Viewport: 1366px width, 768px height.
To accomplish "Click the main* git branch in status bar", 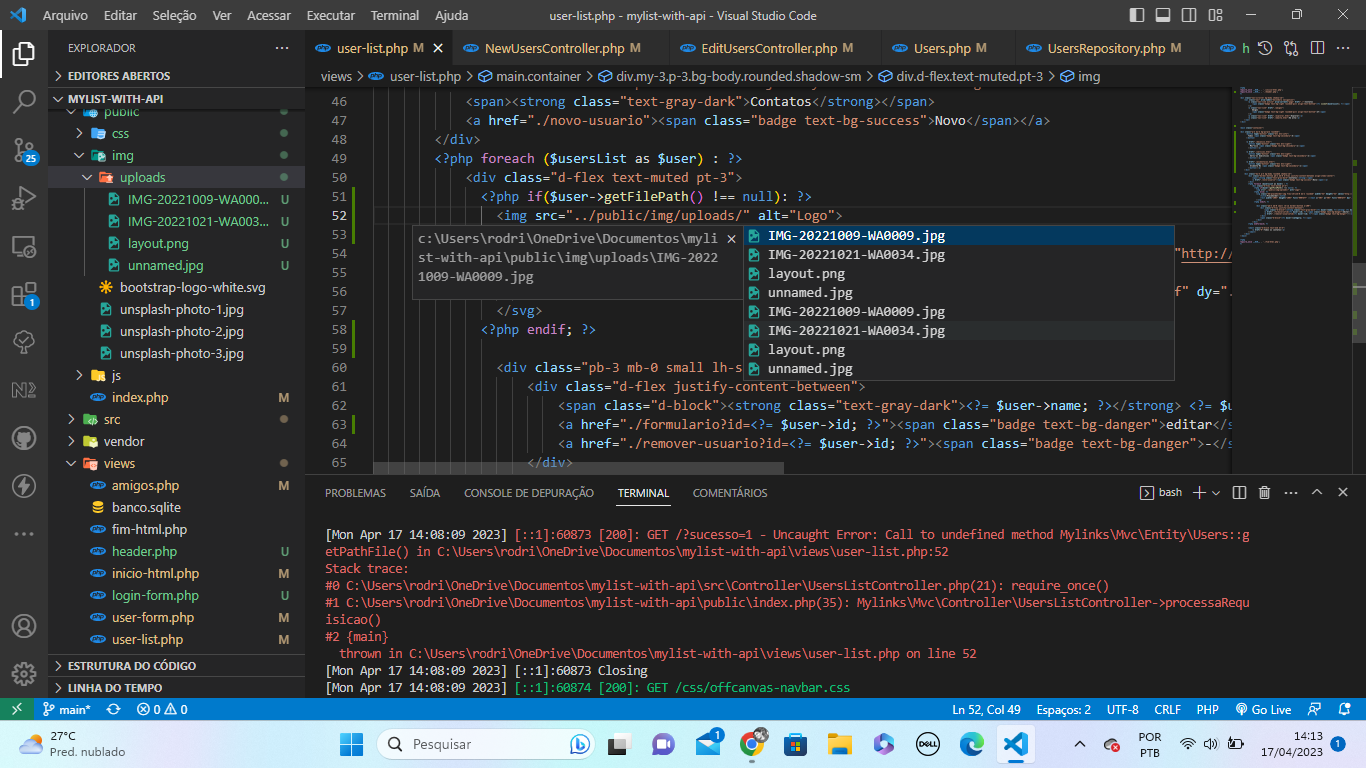I will click(67, 709).
